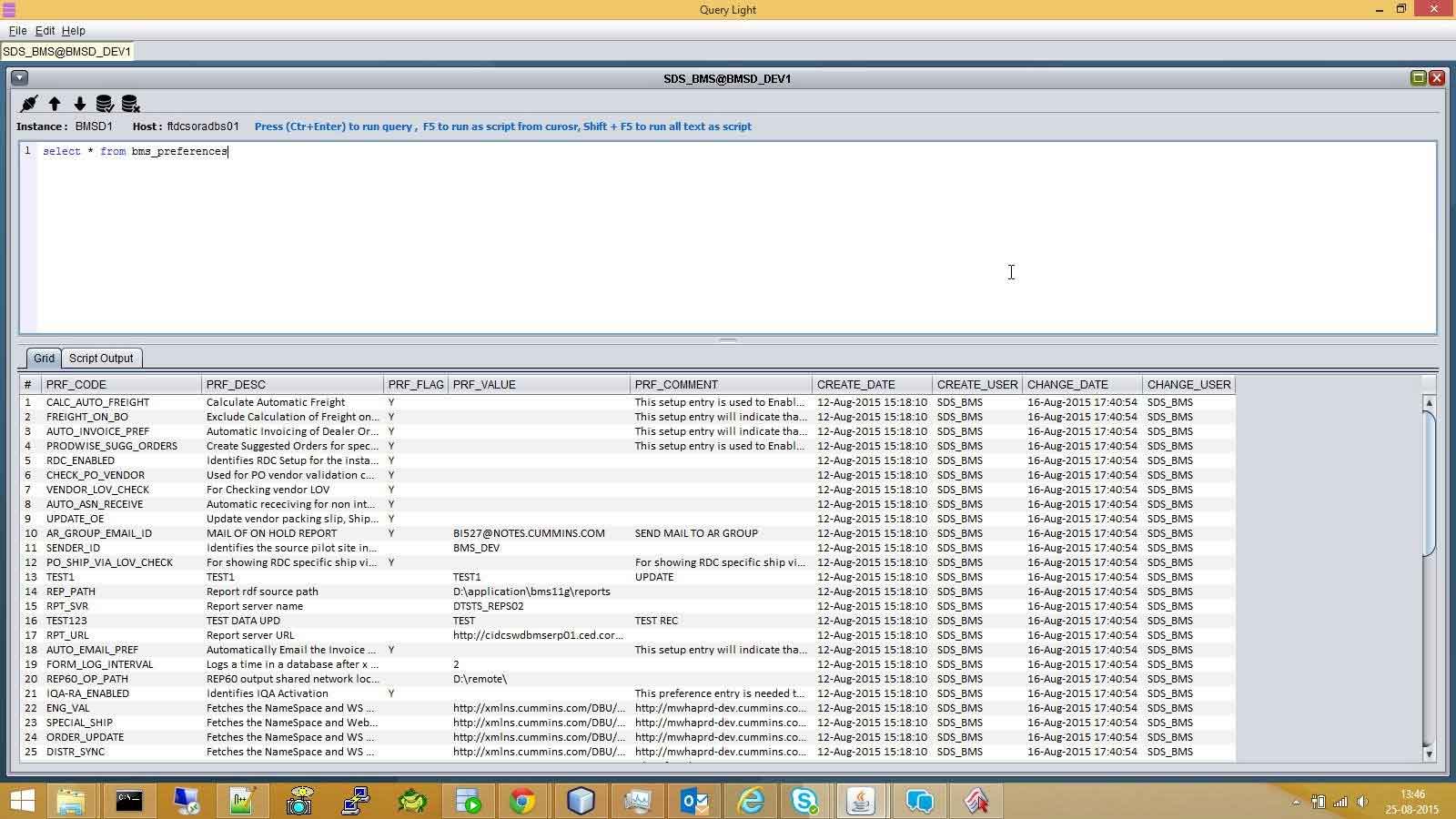Open the internal window dropdown menu arrow
The height and width of the screenshot is (819, 1456).
[x=19, y=78]
